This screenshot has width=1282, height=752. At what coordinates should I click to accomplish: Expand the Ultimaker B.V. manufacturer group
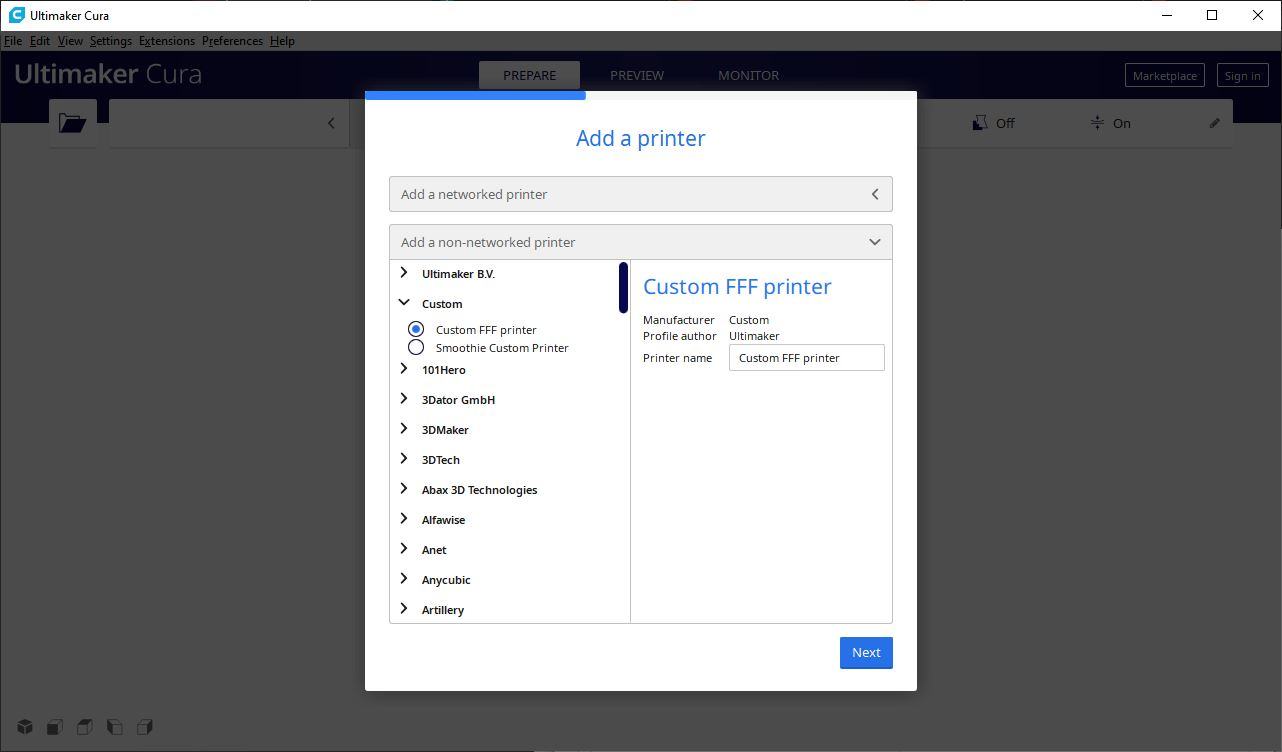tap(404, 273)
